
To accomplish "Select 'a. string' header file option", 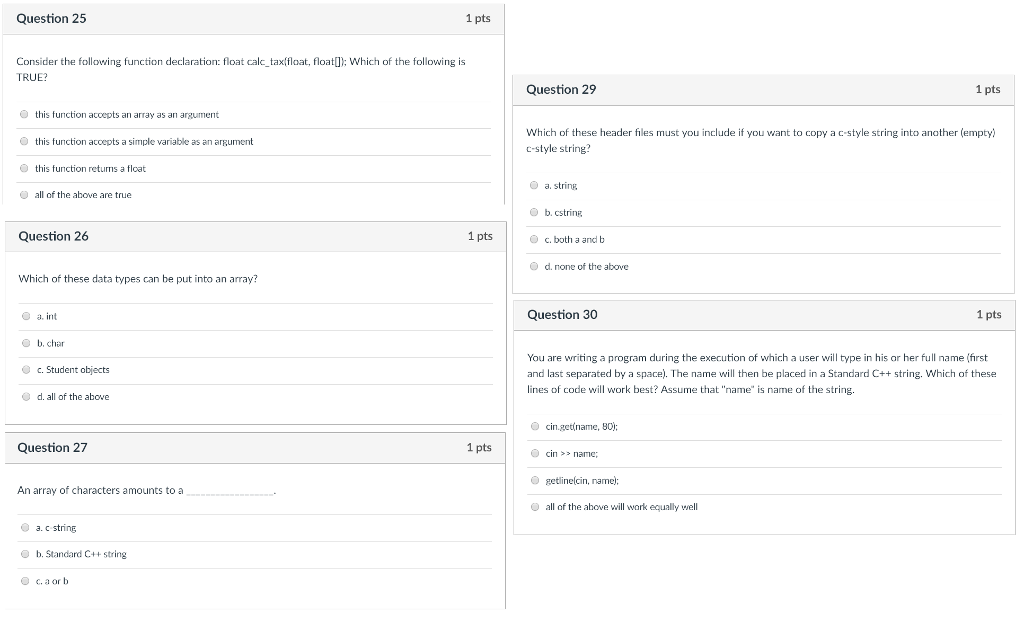I will (x=535, y=186).
